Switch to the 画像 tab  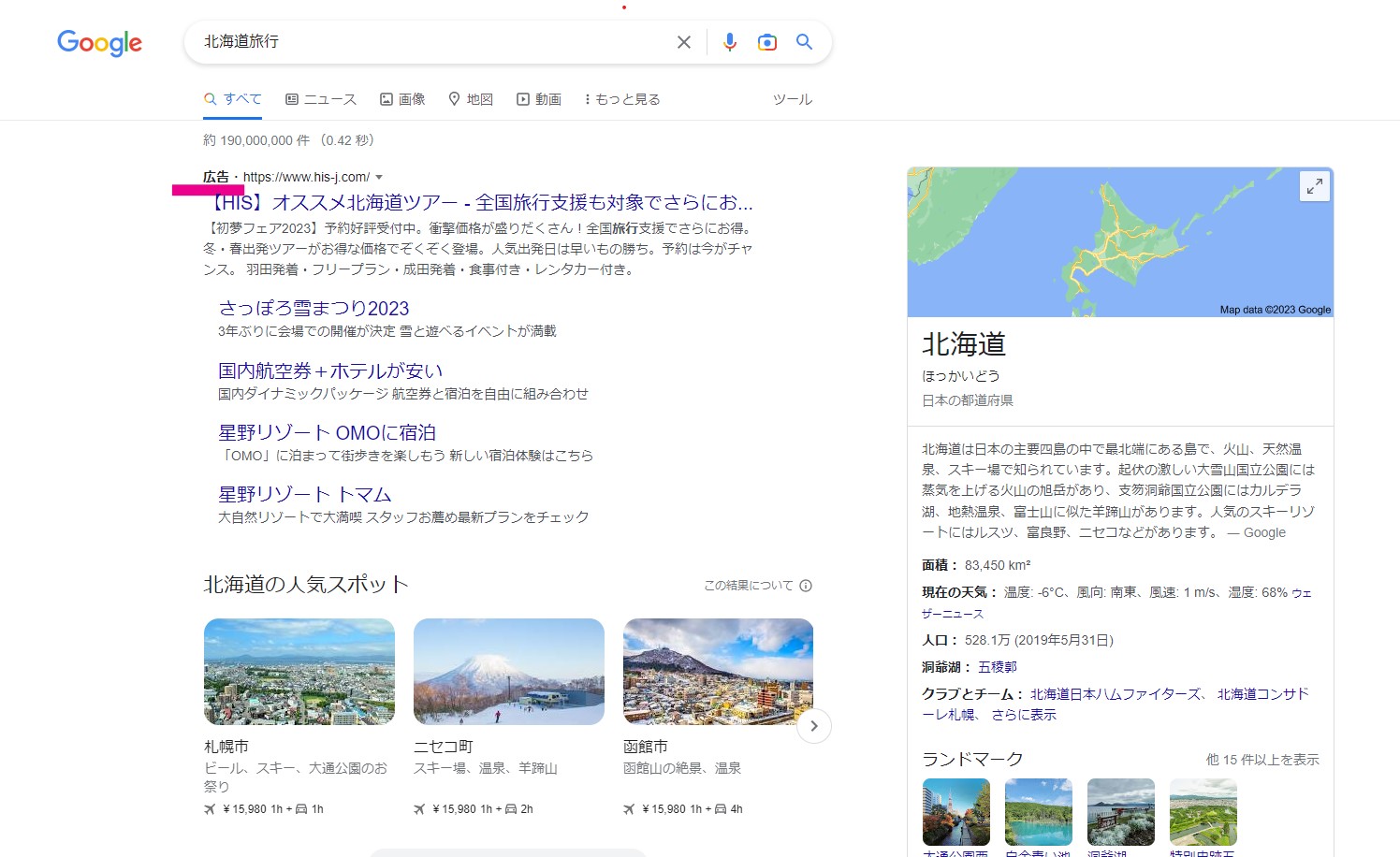point(402,99)
